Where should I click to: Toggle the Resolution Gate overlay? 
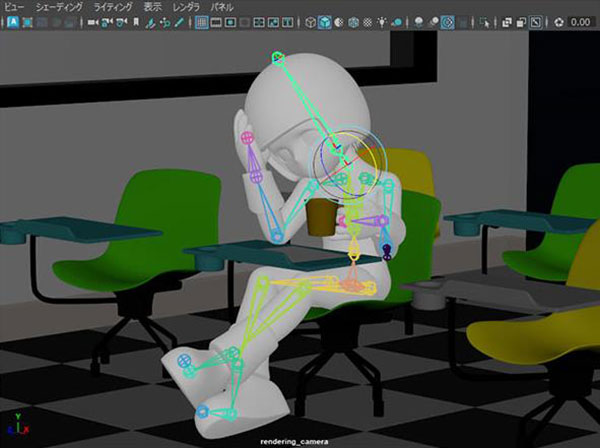tap(230, 21)
